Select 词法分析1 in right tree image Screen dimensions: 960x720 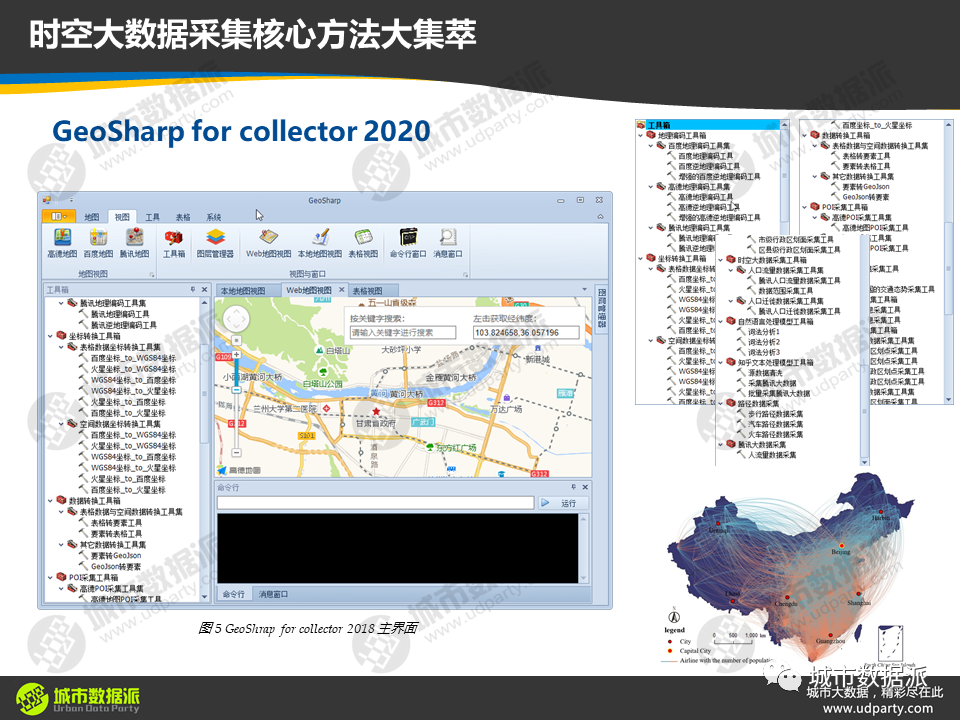click(x=763, y=331)
